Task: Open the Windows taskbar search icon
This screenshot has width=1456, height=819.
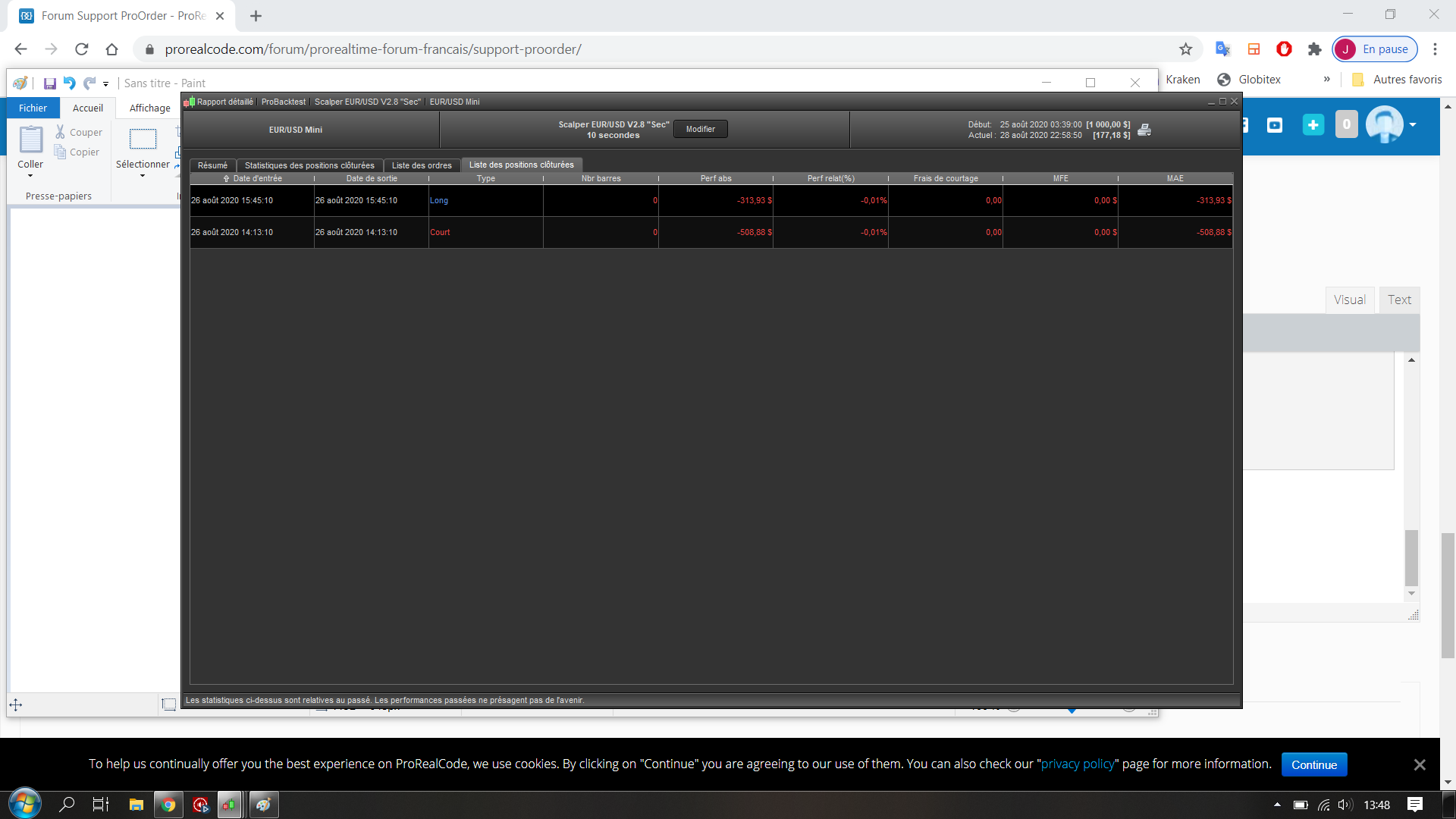Action: pyautogui.click(x=67, y=805)
